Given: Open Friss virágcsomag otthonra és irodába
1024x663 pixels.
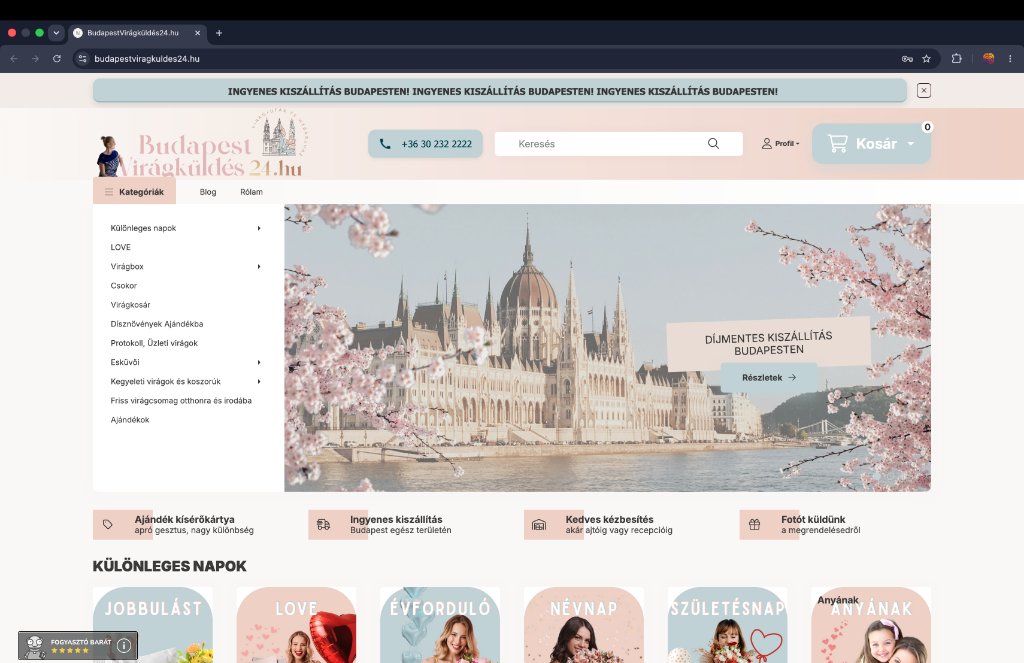Looking at the screenshot, I should click(181, 401).
